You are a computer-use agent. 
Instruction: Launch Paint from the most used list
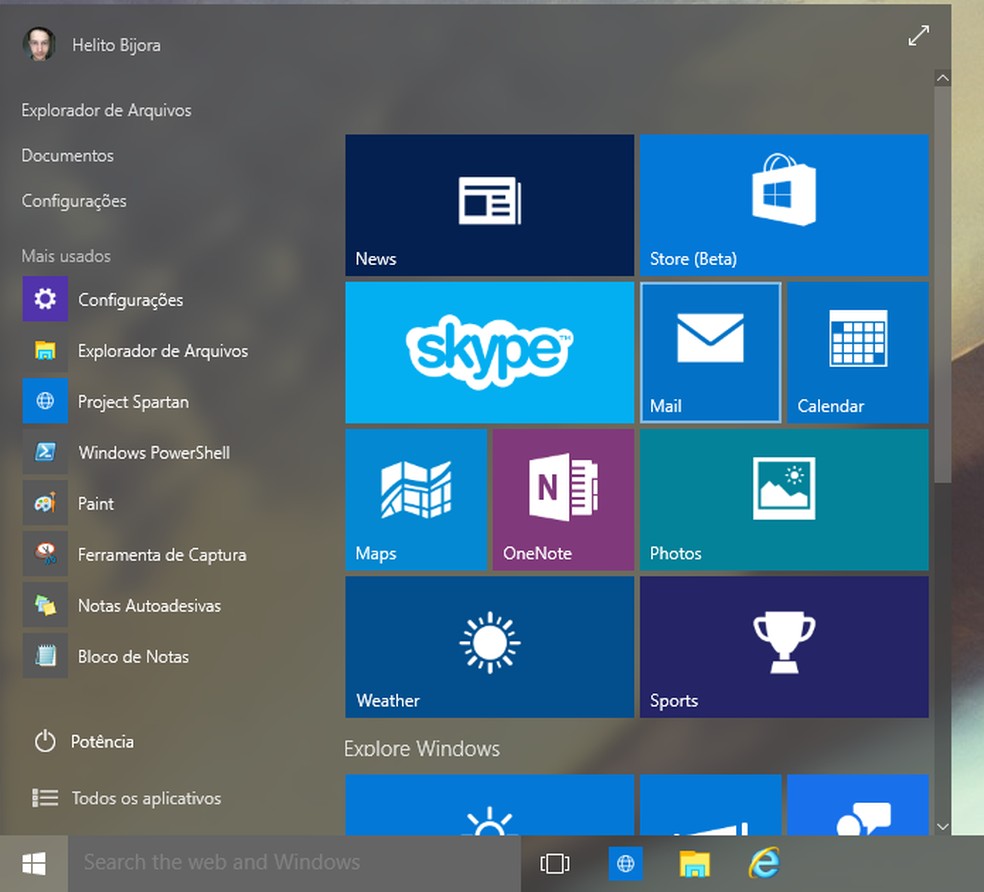(96, 503)
